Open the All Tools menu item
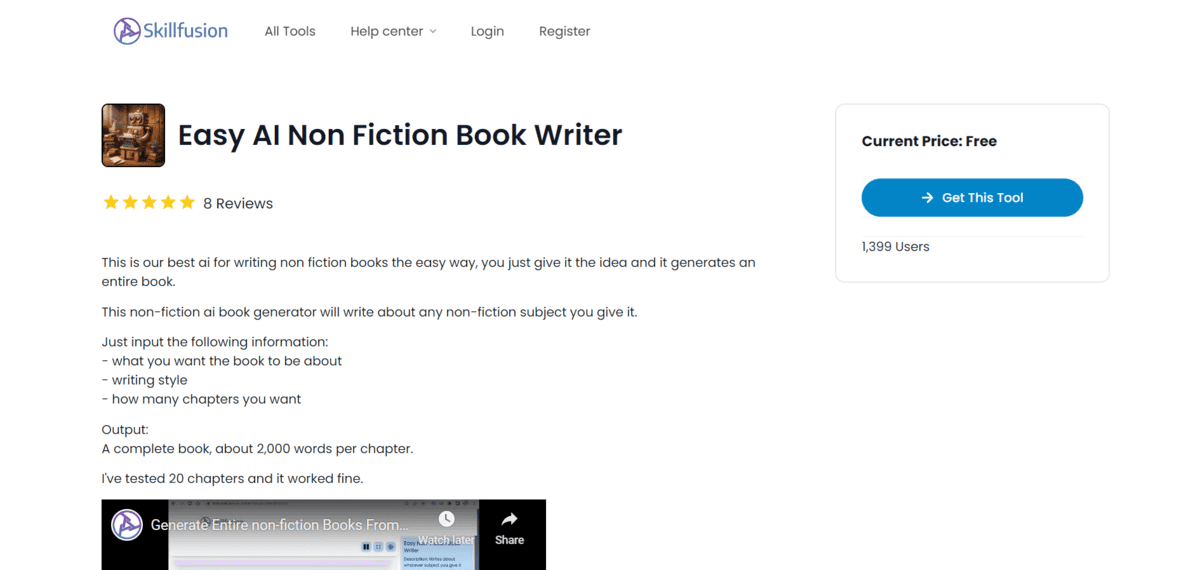This screenshot has width=1200, height=570. tap(290, 31)
